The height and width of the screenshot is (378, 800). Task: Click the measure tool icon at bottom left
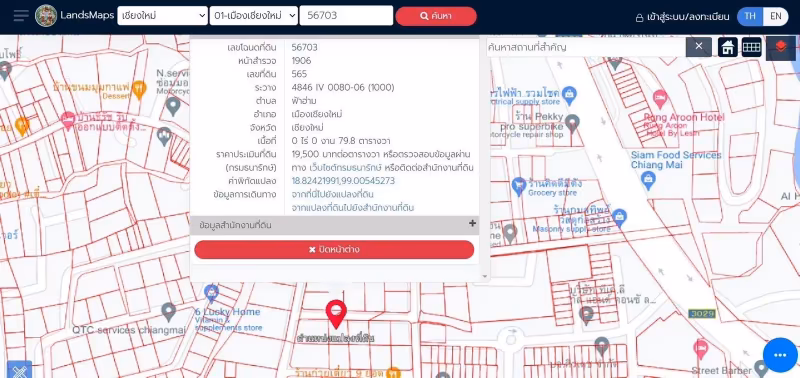coord(19,370)
